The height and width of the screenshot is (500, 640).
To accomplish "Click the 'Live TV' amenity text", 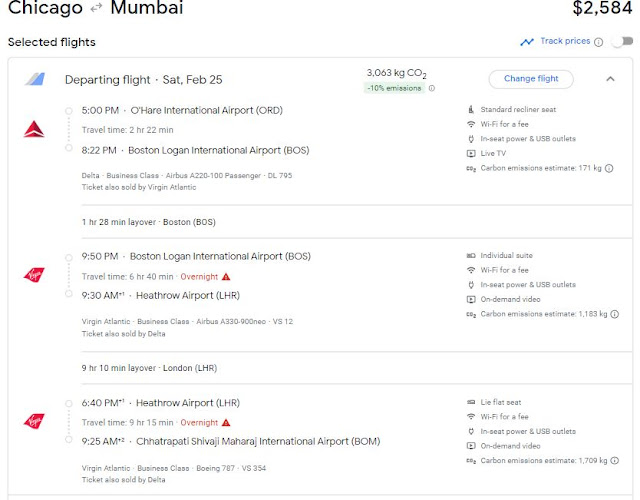I will pyautogui.click(x=493, y=153).
